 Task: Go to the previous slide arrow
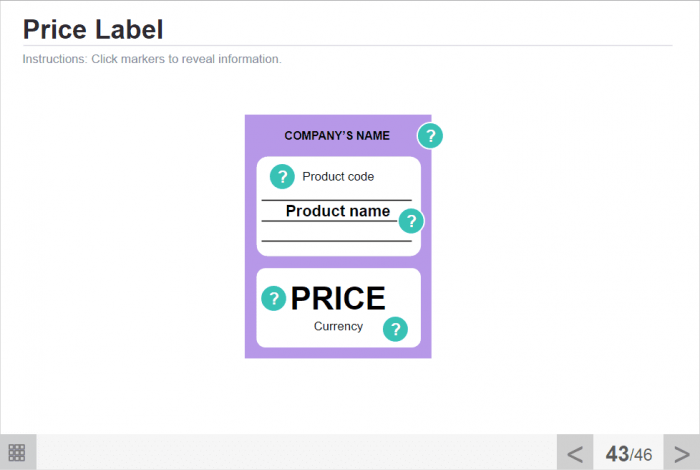[x=575, y=453]
